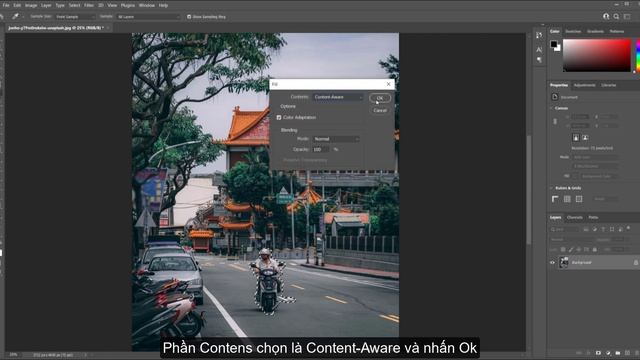Open the workspace switcher icon at top right
This screenshot has width=640, height=360.
(x=627, y=17)
